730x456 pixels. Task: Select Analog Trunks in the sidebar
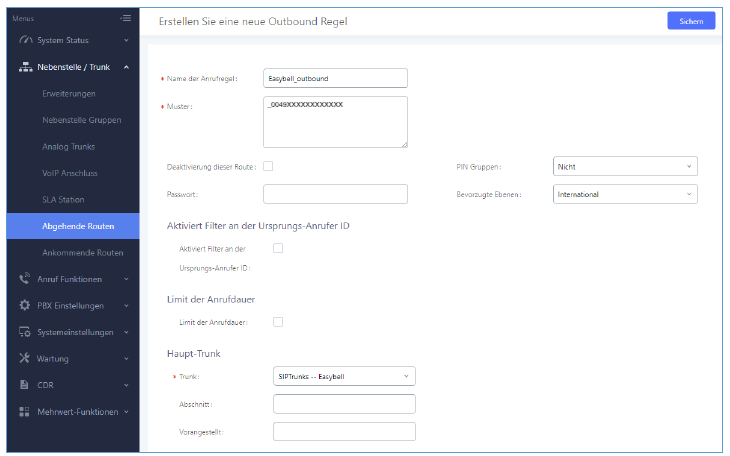pos(69,147)
